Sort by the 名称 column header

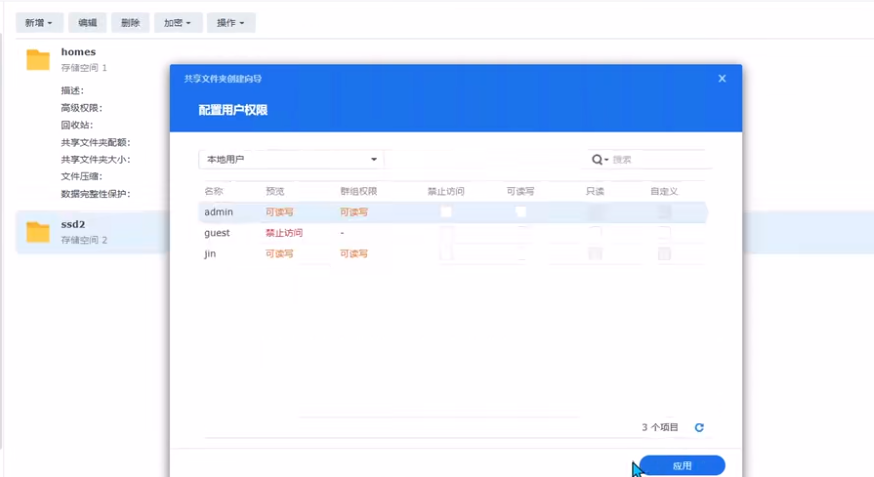[x=213, y=191]
